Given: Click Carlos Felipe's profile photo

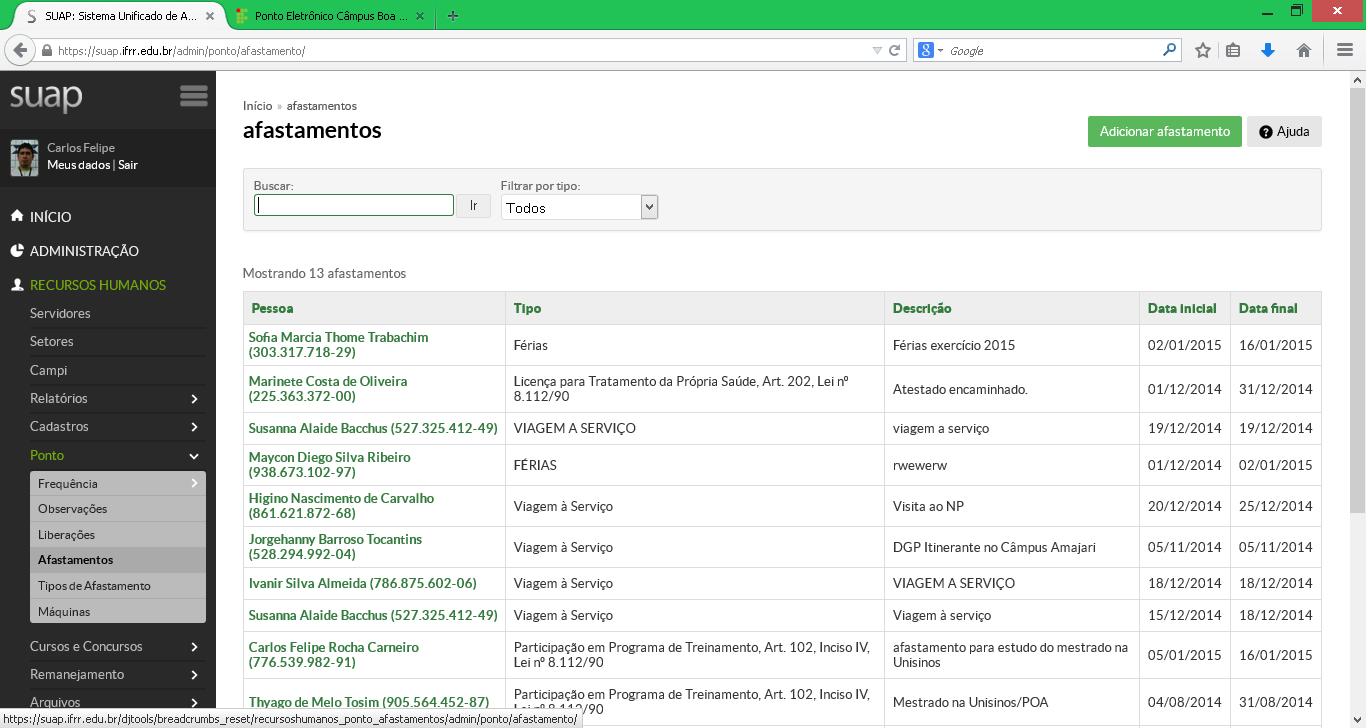Looking at the screenshot, I should pos(24,157).
